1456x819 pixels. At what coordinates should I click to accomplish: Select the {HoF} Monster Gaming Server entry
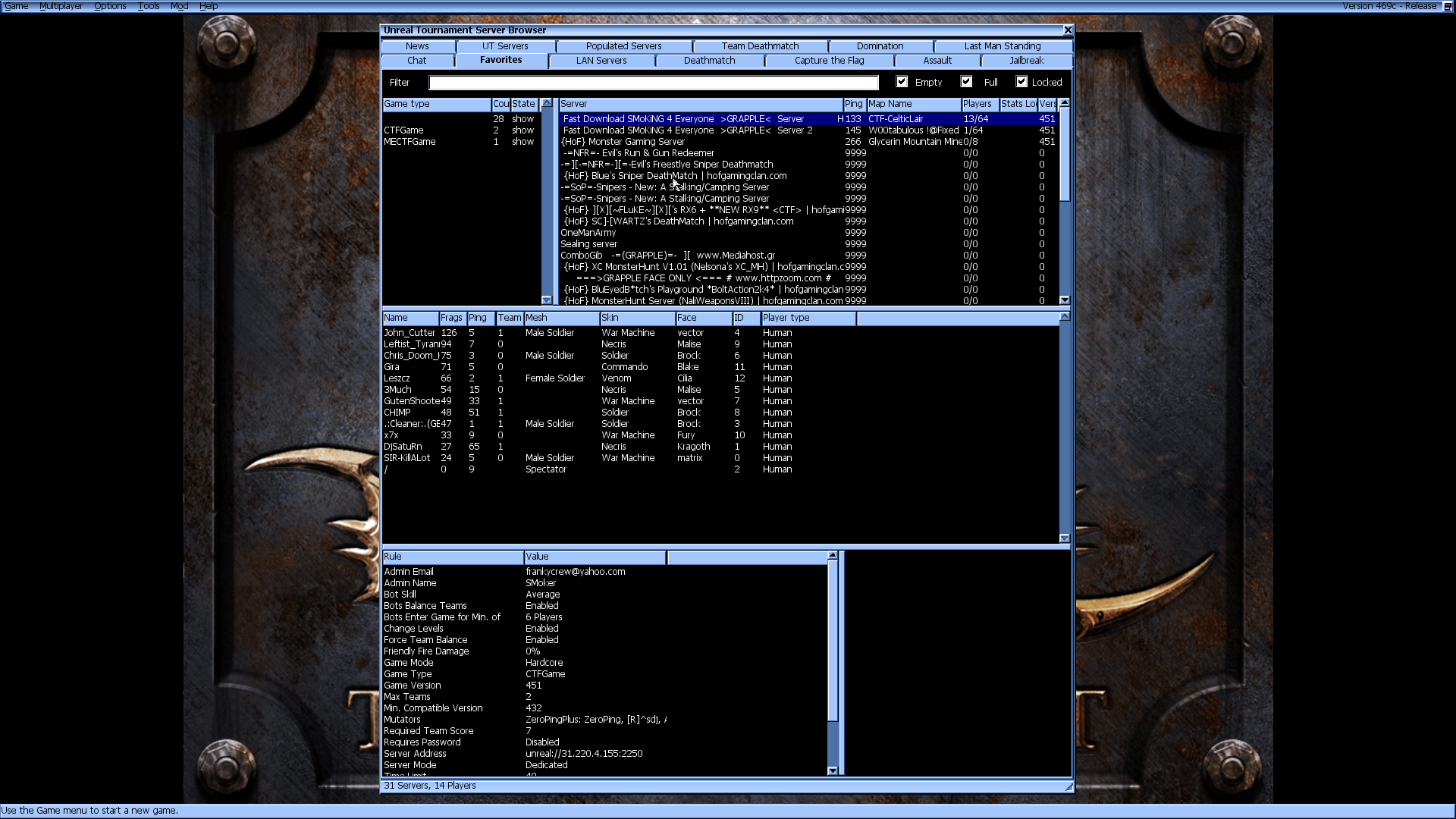click(x=808, y=142)
